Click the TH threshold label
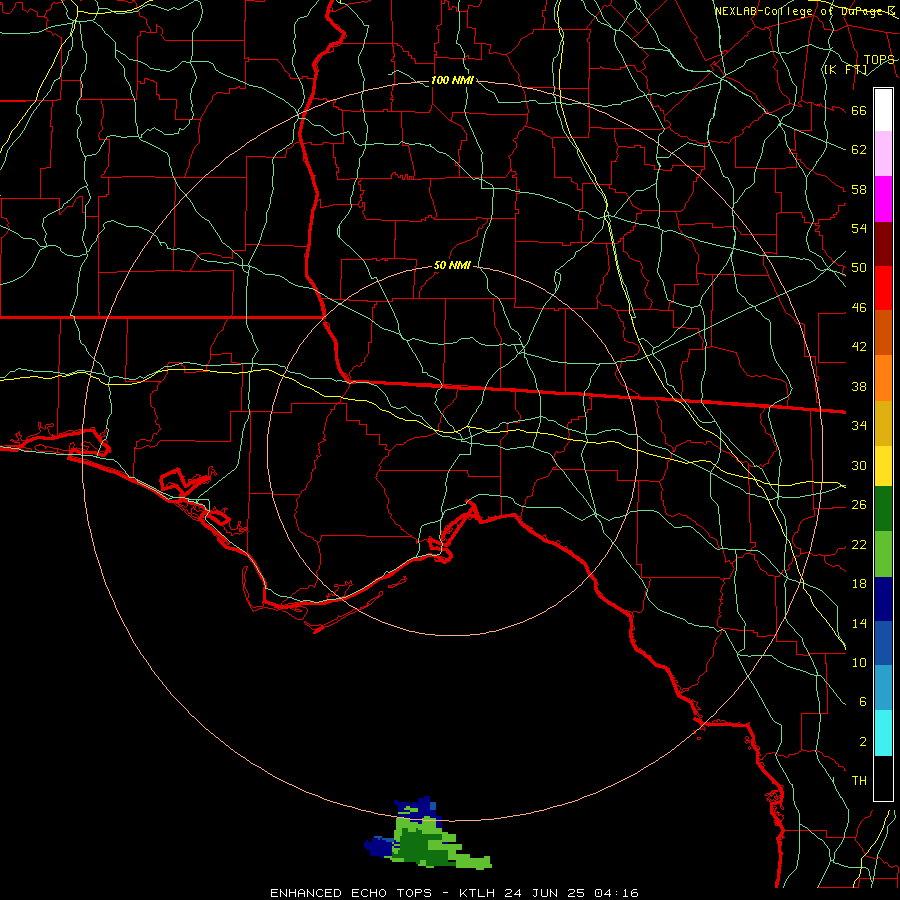 click(859, 780)
